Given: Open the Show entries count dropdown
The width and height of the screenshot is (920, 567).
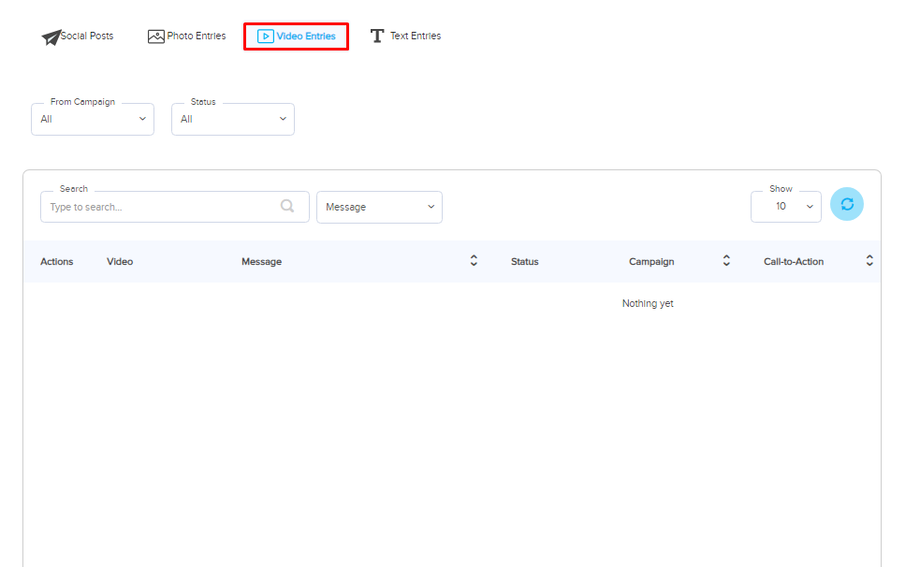Looking at the screenshot, I should point(786,207).
